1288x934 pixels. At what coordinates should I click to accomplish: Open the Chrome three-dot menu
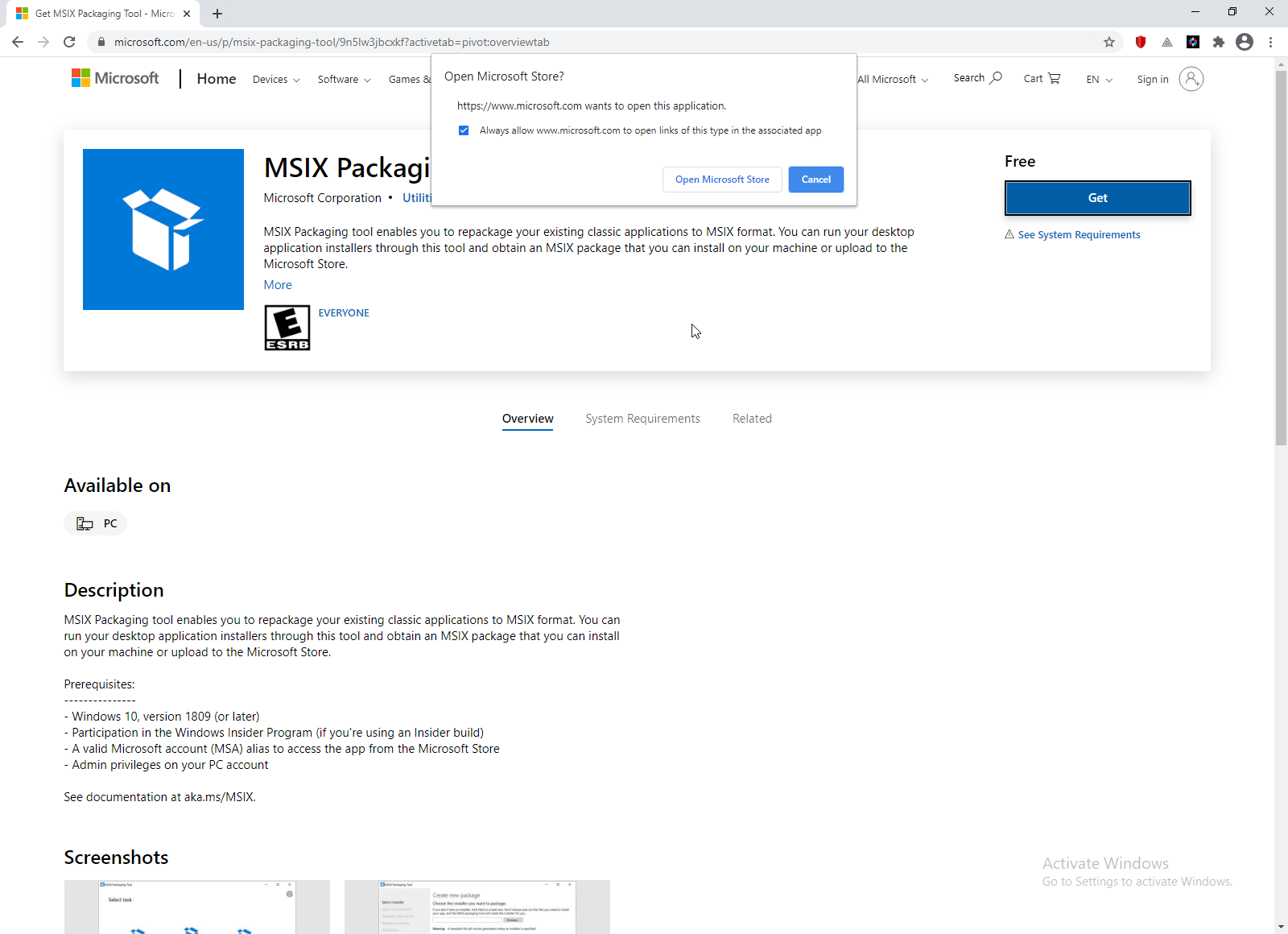click(x=1270, y=42)
